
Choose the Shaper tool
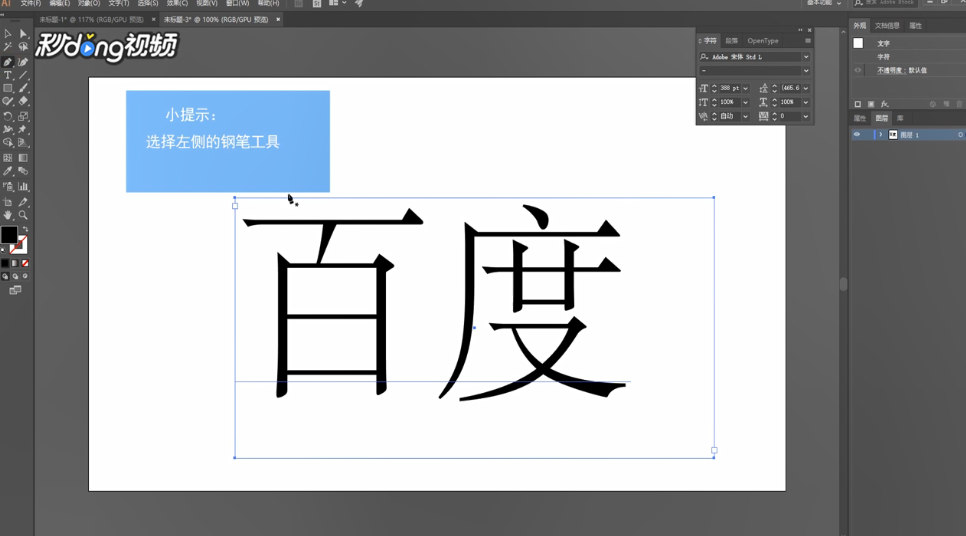tap(8, 101)
